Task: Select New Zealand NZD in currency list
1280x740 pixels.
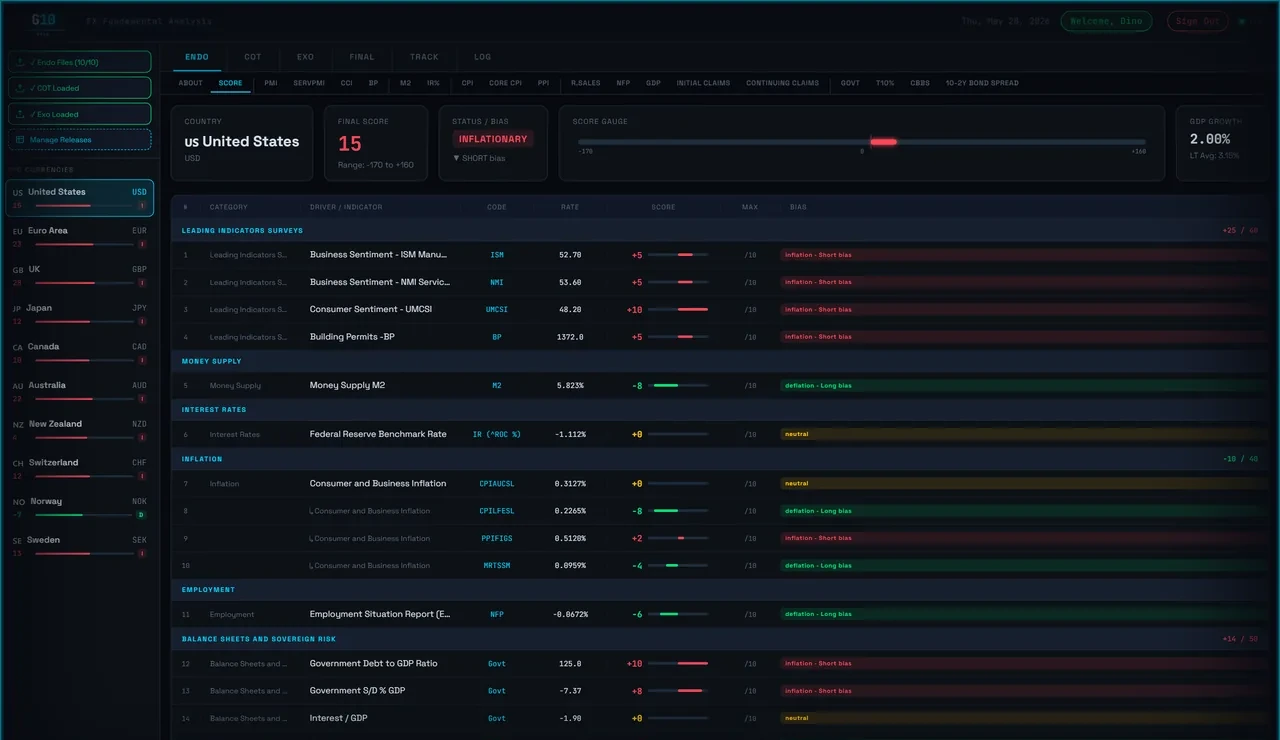Action: click(80, 430)
